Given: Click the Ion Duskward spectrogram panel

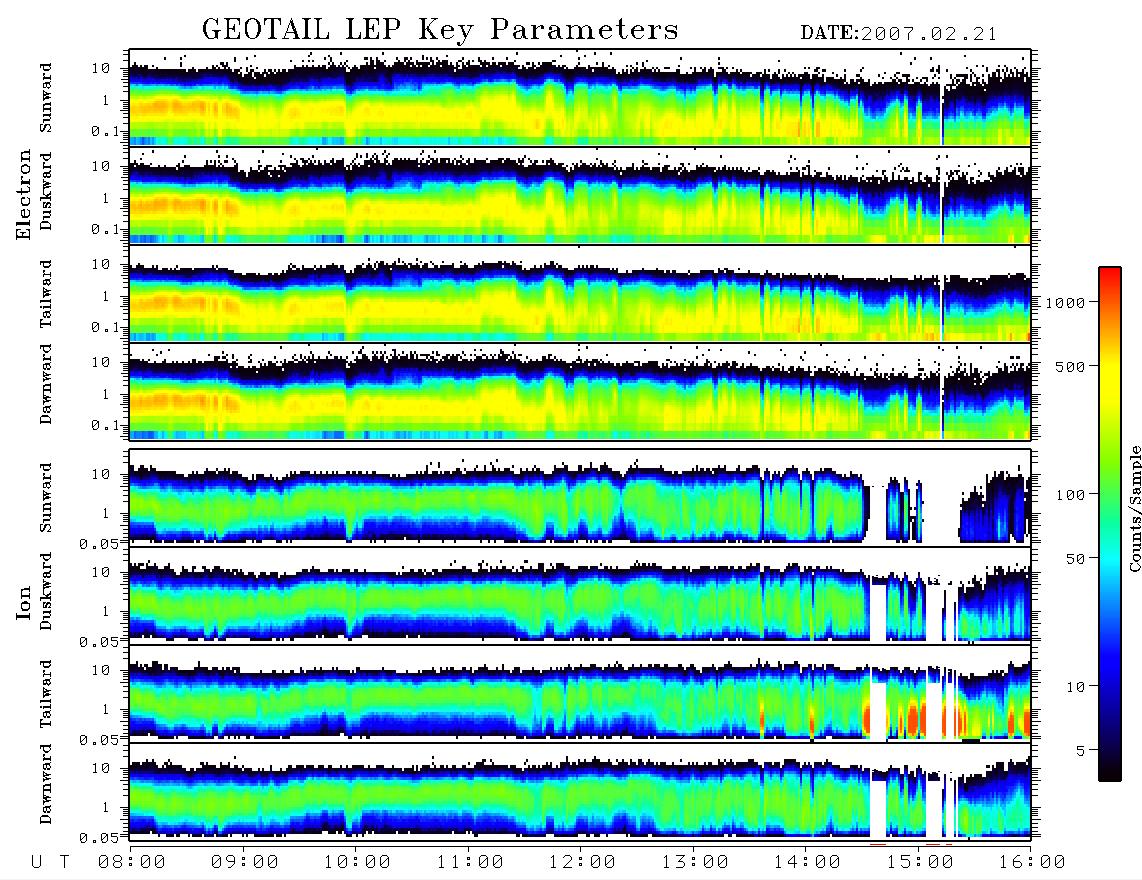Looking at the screenshot, I should click(580, 595).
